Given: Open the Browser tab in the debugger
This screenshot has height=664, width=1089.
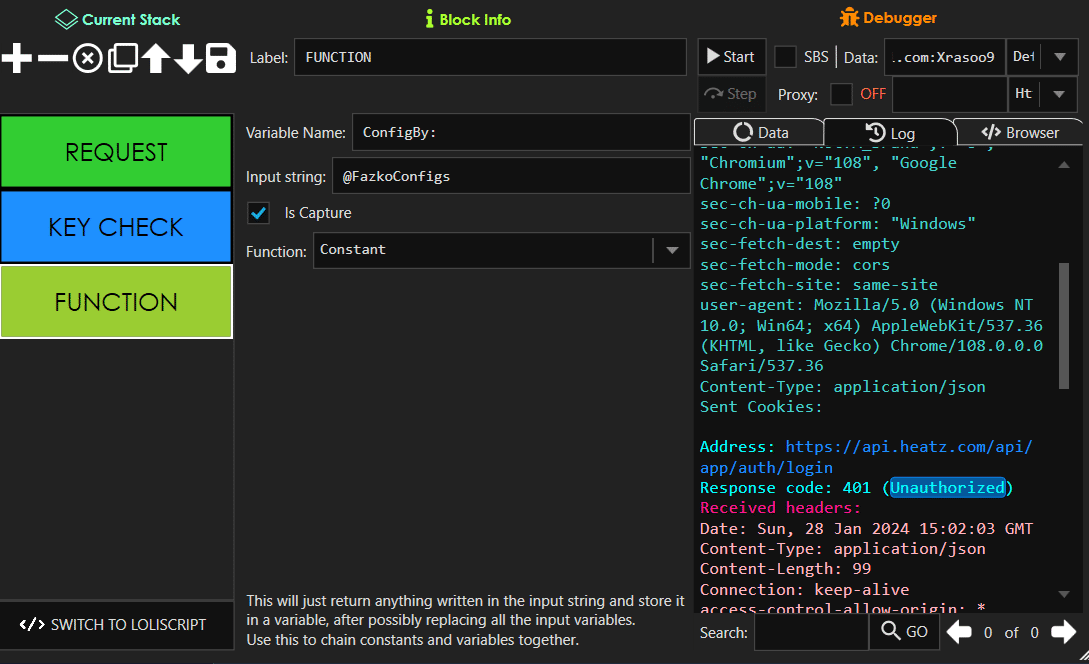Looking at the screenshot, I should 1019,131.
